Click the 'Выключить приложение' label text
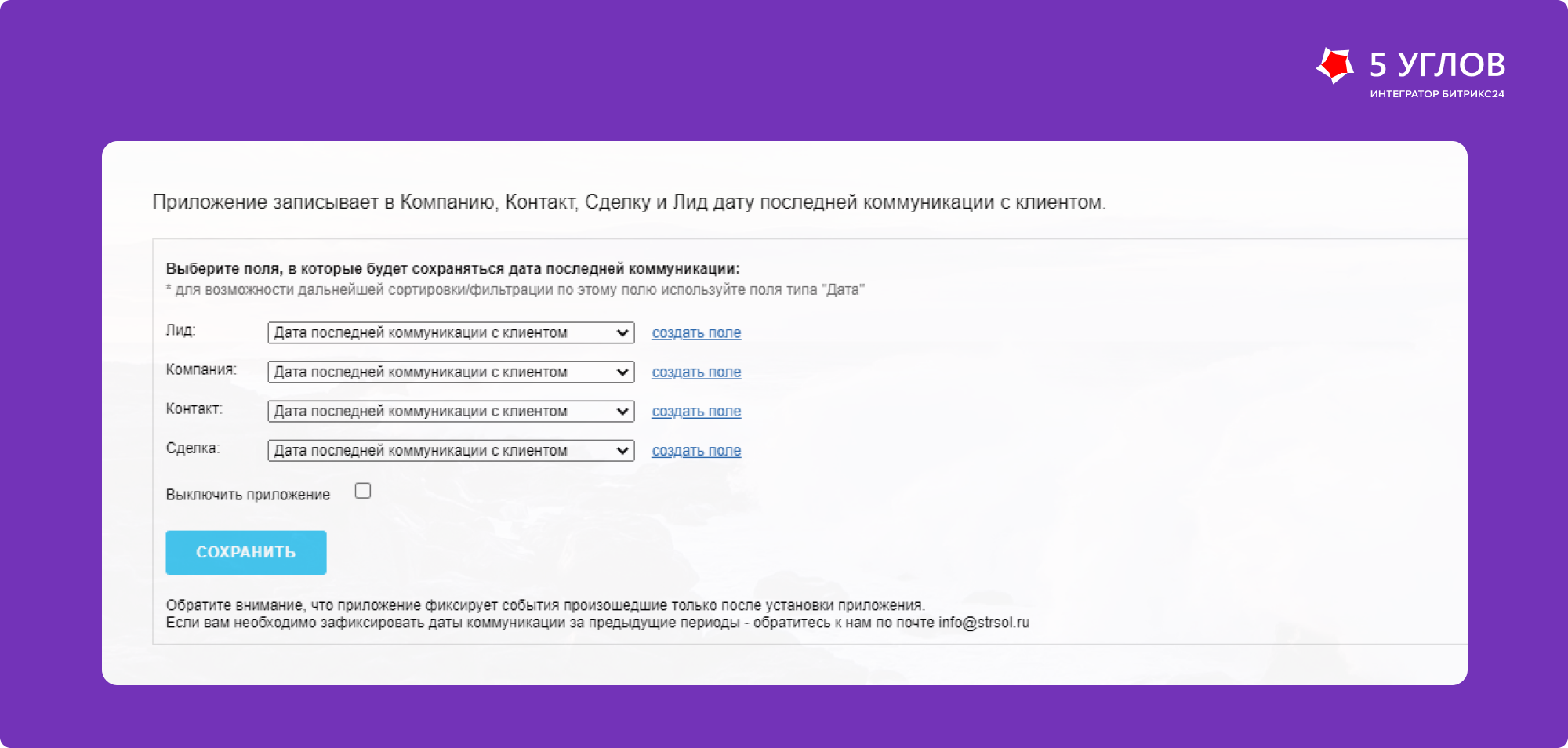 248,494
